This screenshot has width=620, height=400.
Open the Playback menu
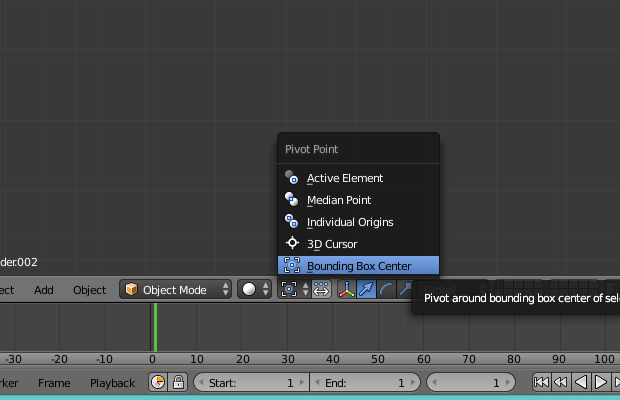(x=112, y=383)
